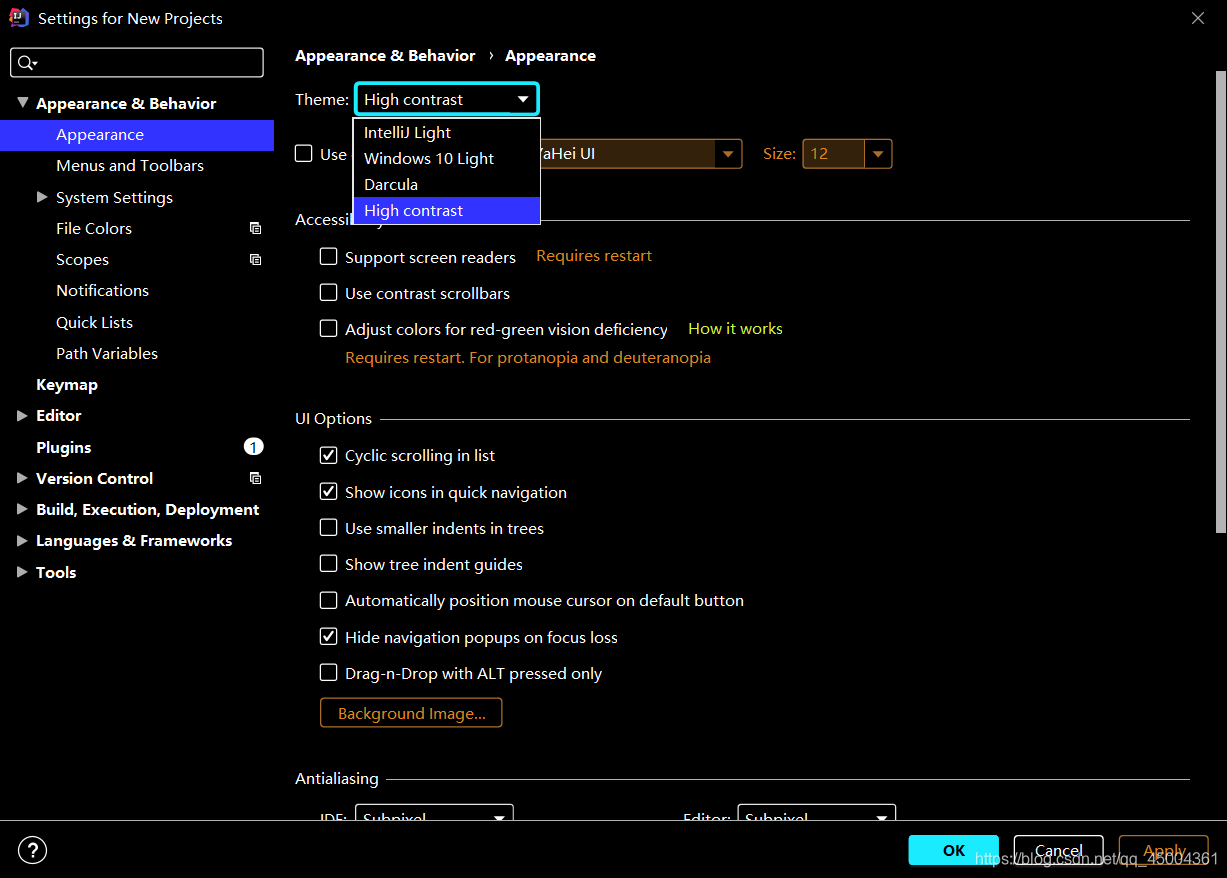The image size is (1227, 878).
Task: Expand Build, Execution, Deployment section
Action: pos(22,509)
